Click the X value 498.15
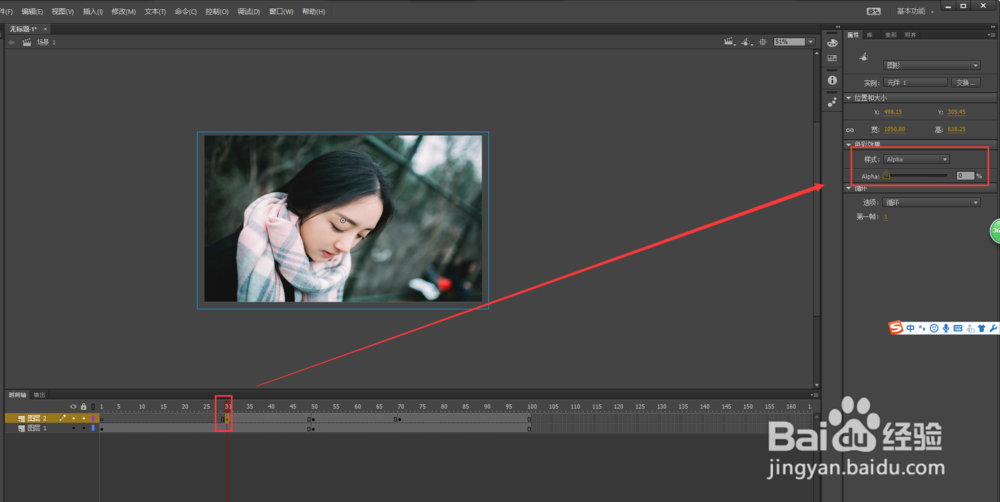 click(893, 112)
